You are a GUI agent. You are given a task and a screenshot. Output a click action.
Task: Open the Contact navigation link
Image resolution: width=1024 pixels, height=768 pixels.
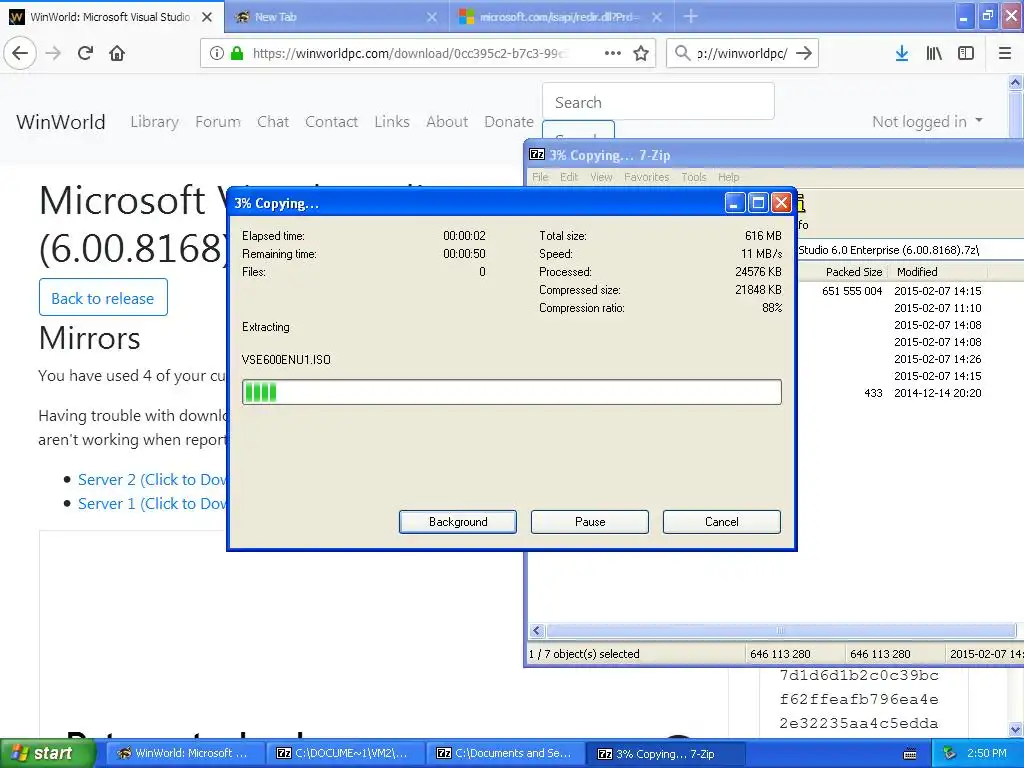331,121
